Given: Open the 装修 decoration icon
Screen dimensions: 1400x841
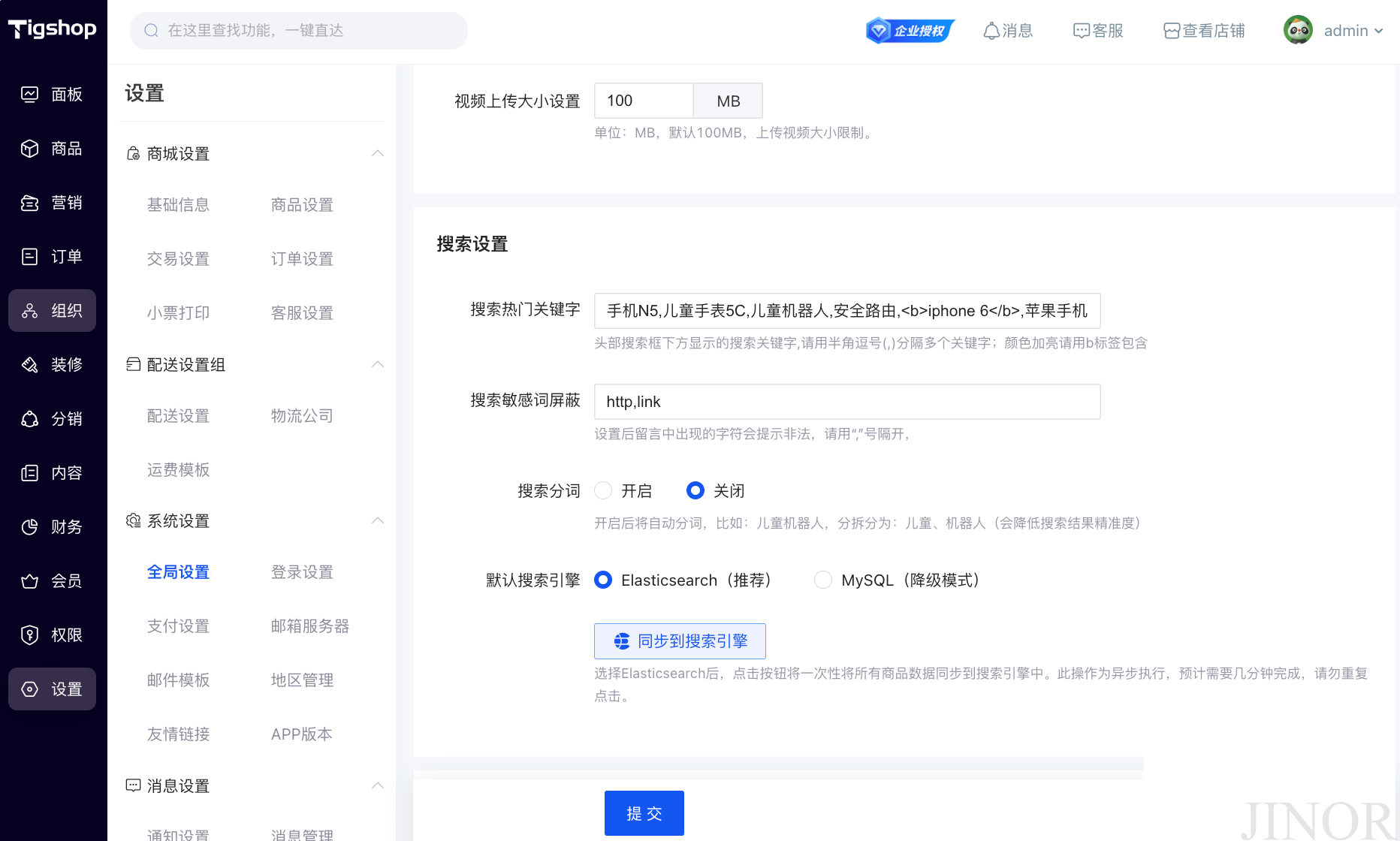Looking at the screenshot, I should (x=29, y=364).
